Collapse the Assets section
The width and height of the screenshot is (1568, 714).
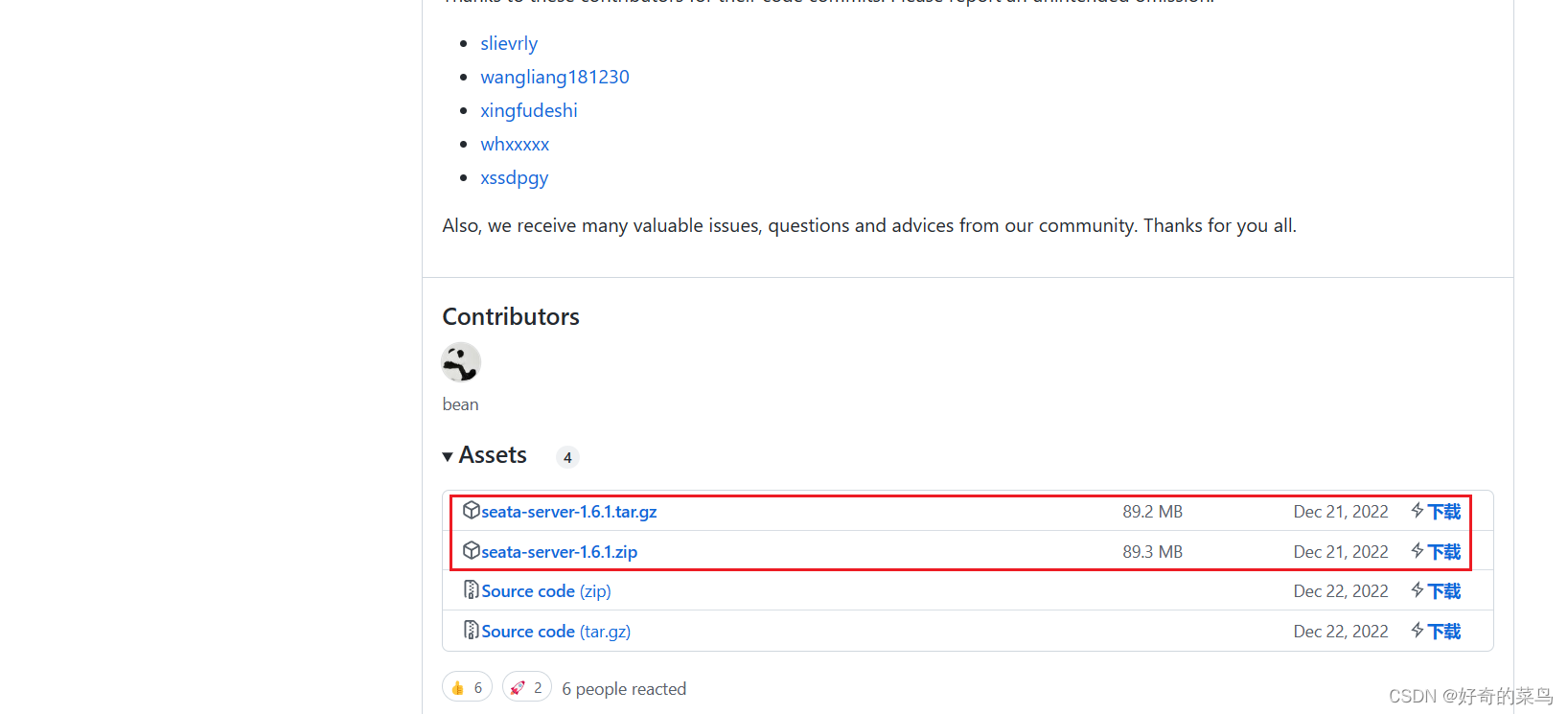(492, 455)
